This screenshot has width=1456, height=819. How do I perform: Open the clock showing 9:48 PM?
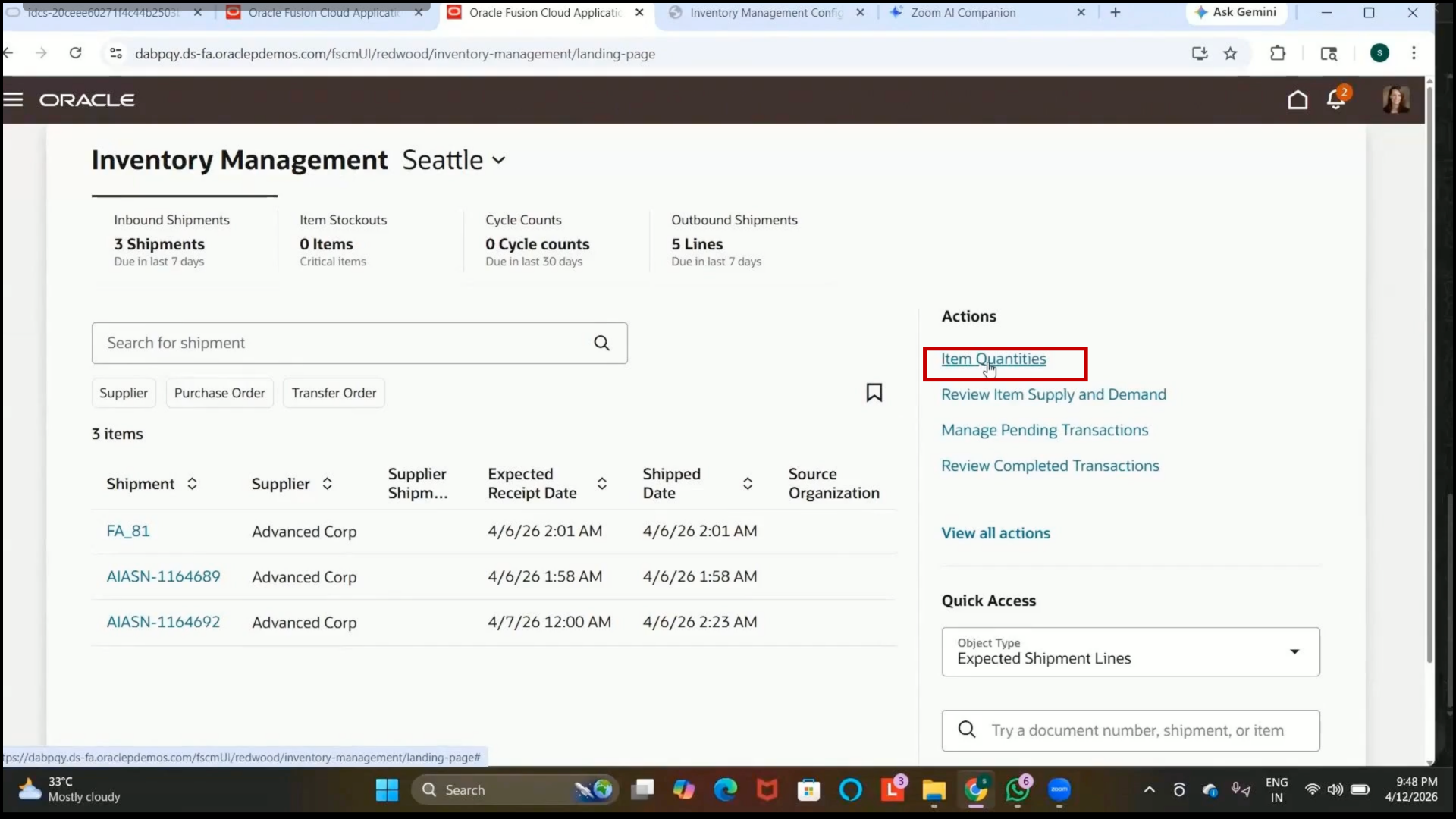pos(1411,789)
